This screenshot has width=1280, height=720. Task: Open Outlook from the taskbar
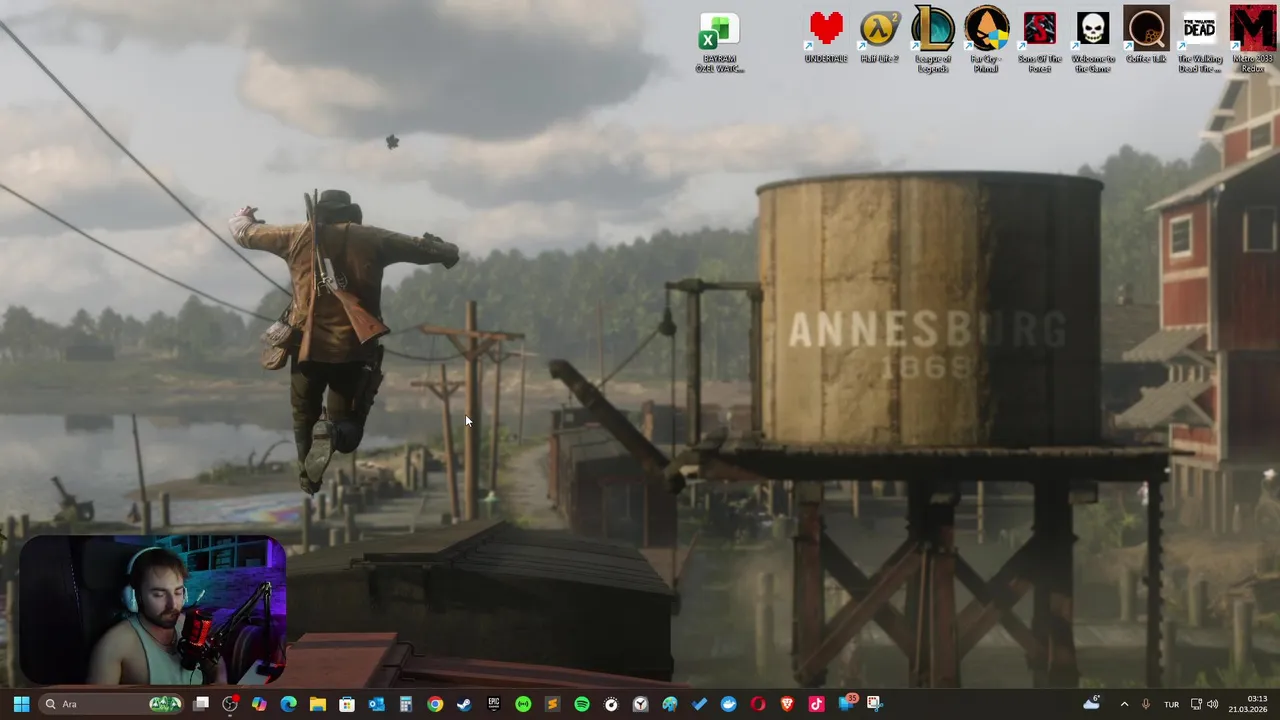tap(376, 704)
